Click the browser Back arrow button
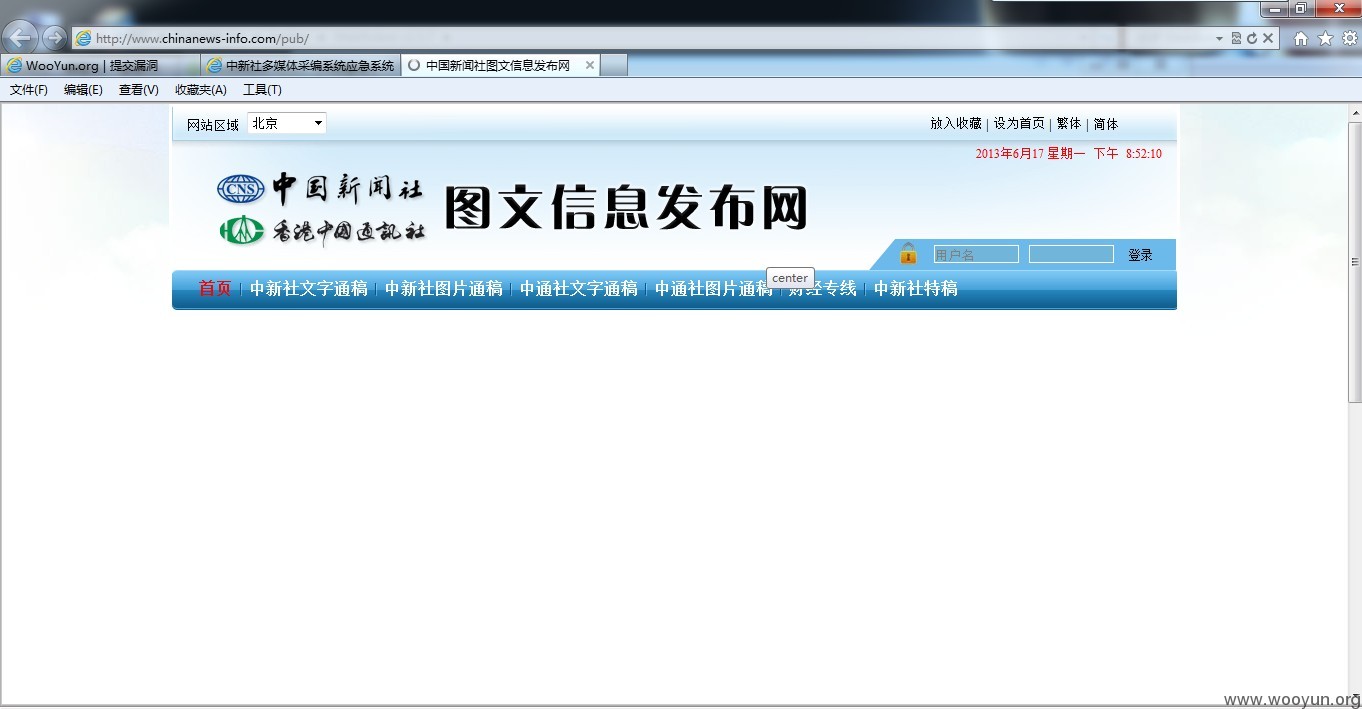Image resolution: width=1362 pixels, height=709 pixels. (x=21, y=38)
